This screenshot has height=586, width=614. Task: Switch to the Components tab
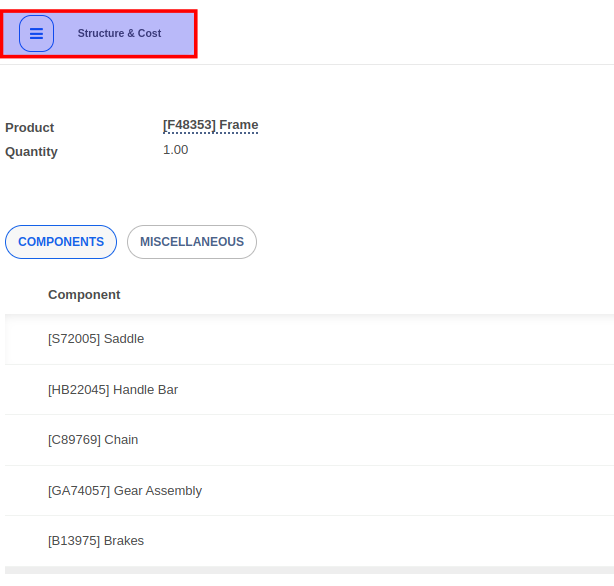[x=61, y=242]
